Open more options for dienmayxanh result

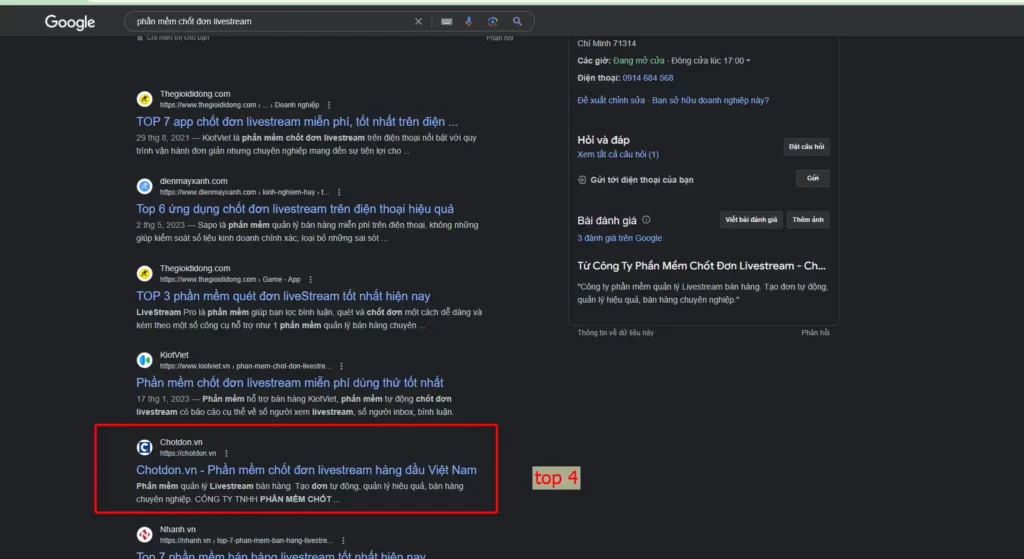coord(339,192)
